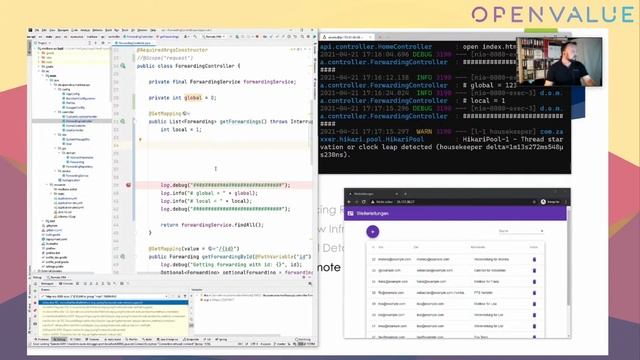640x360 pixels.
Task: Click the Project panel gear settings icon
Action: [x=102, y=43]
